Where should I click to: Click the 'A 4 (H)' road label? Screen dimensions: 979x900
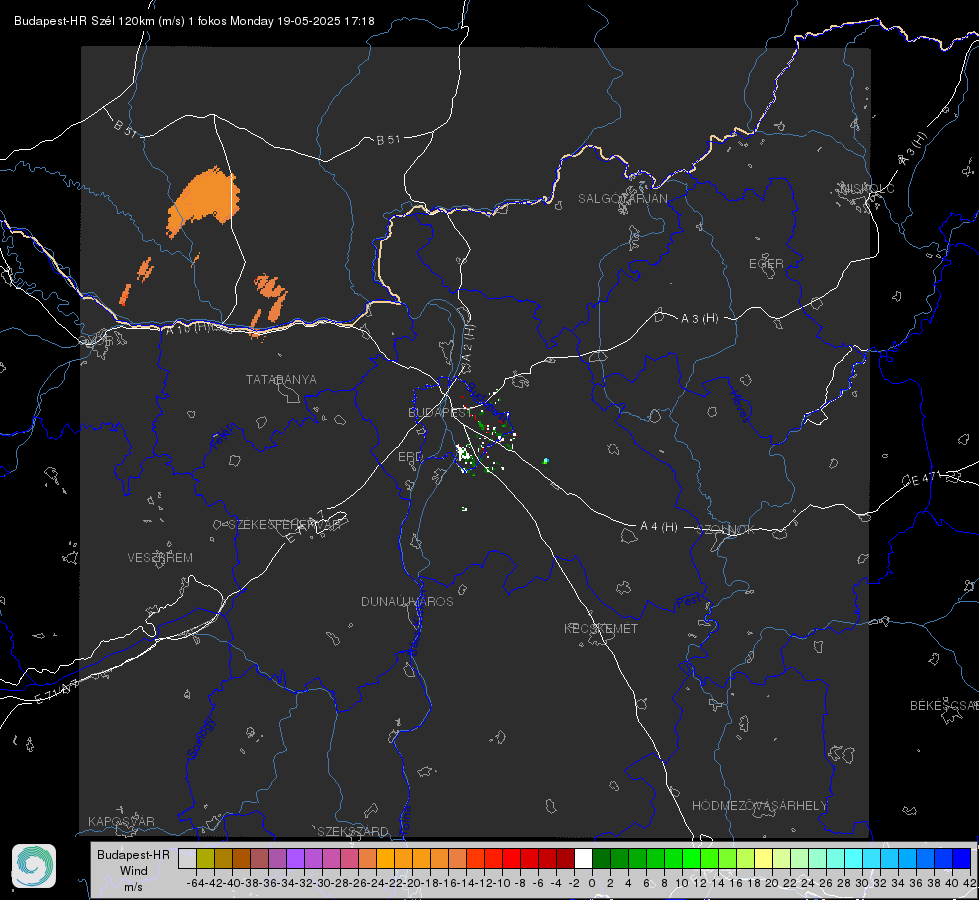coord(659,527)
